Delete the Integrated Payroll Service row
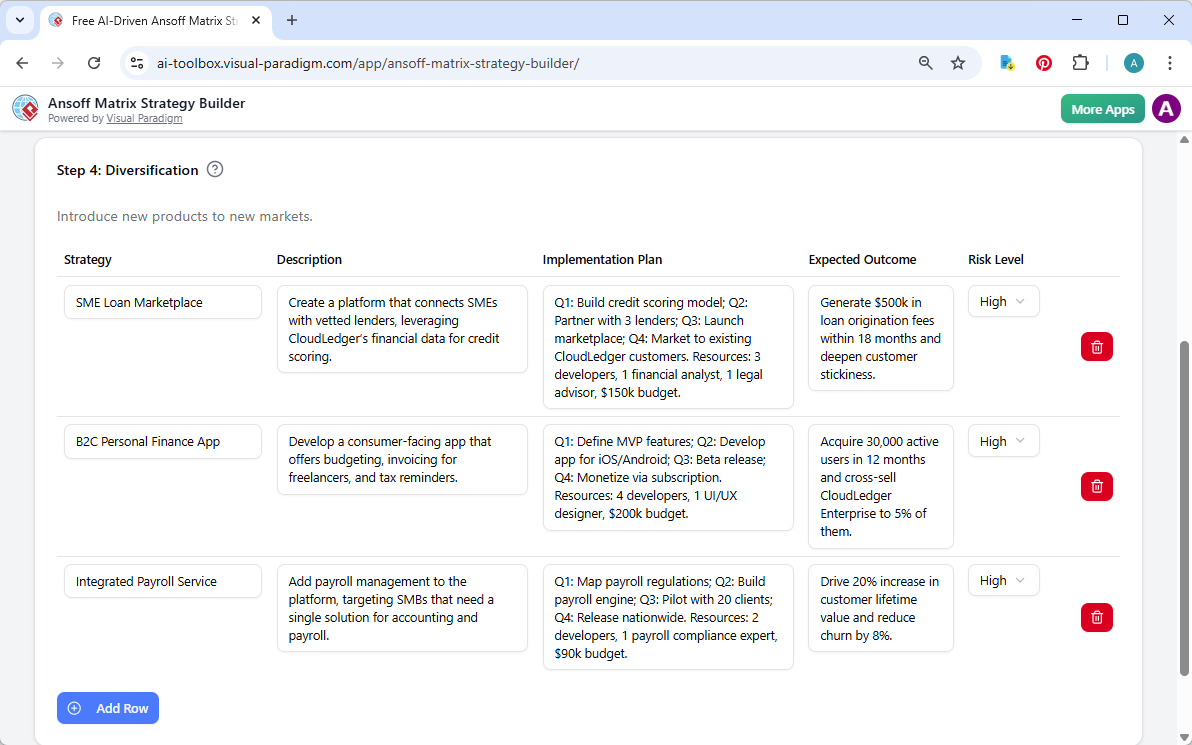Viewport: 1192px width, 745px height. click(1096, 617)
